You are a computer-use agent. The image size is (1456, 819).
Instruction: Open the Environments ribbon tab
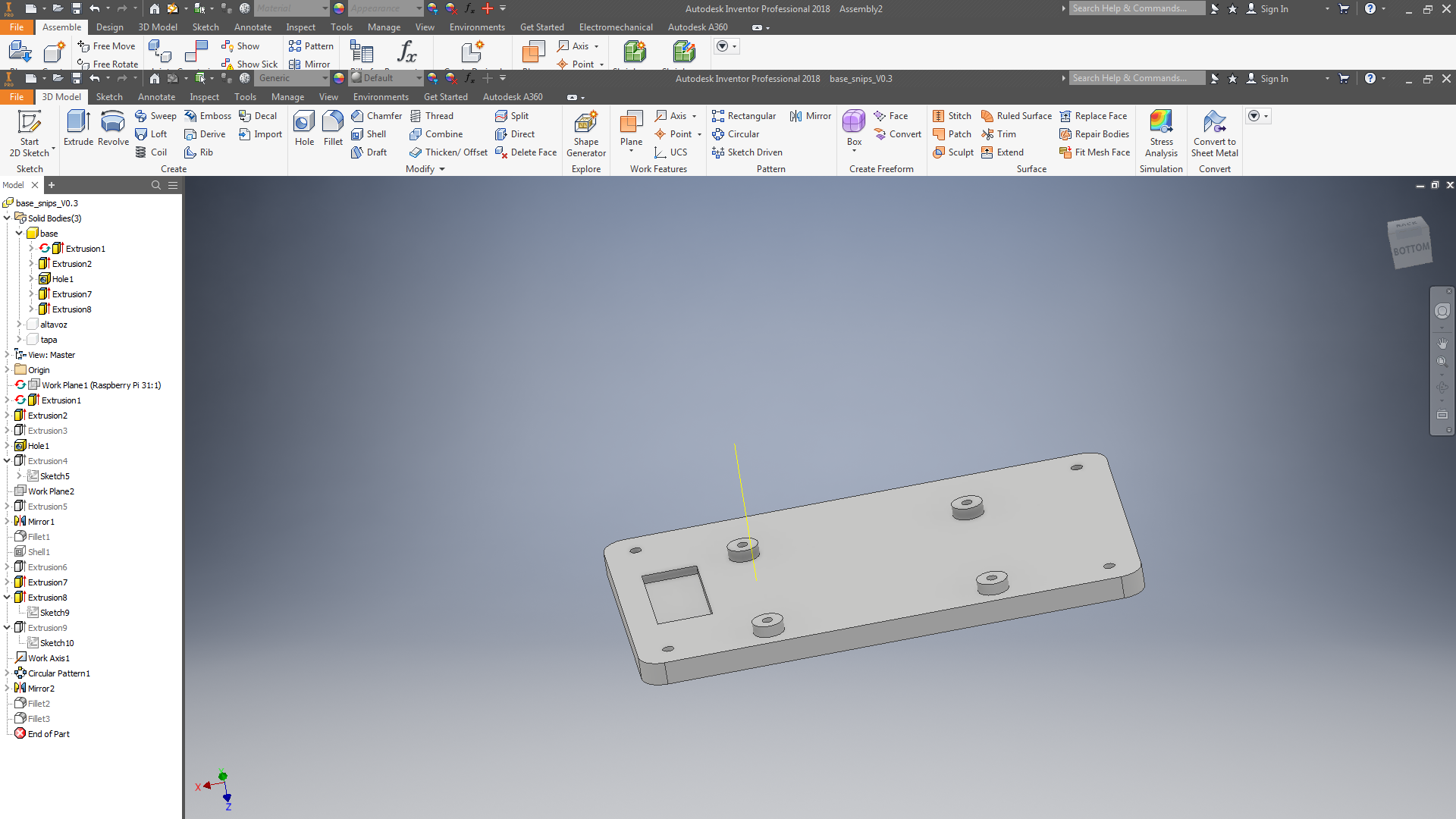click(x=380, y=97)
